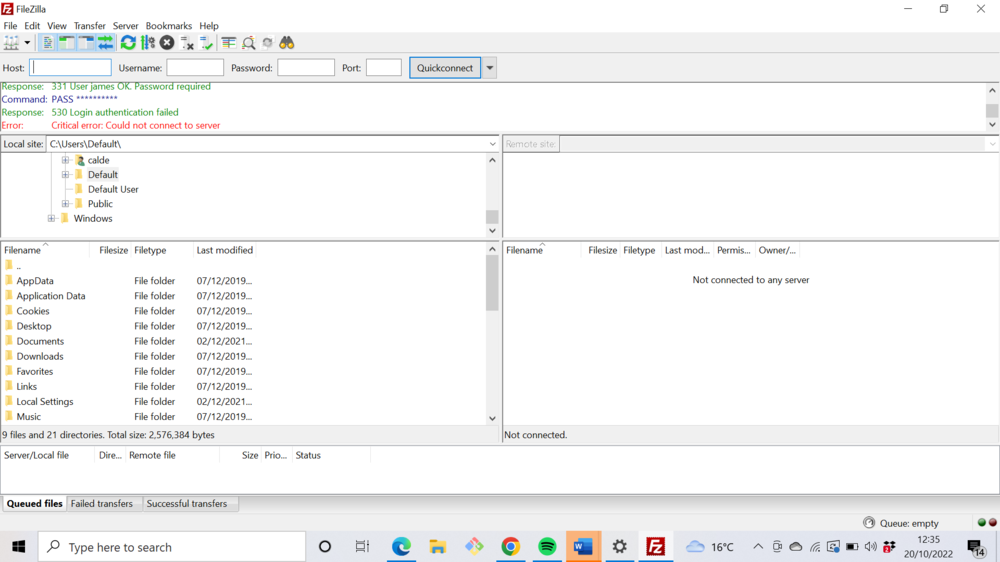
Task: Open the Site Manager dropdown arrow
Action: click(27, 43)
